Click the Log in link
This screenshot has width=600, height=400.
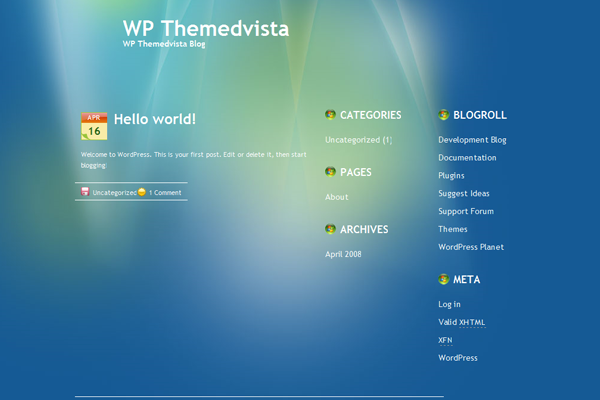coord(449,304)
